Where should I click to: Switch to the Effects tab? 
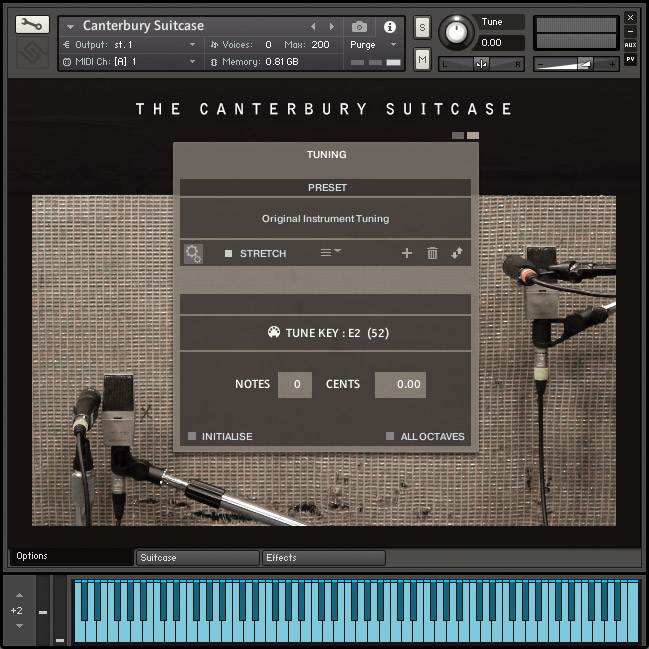[x=324, y=558]
